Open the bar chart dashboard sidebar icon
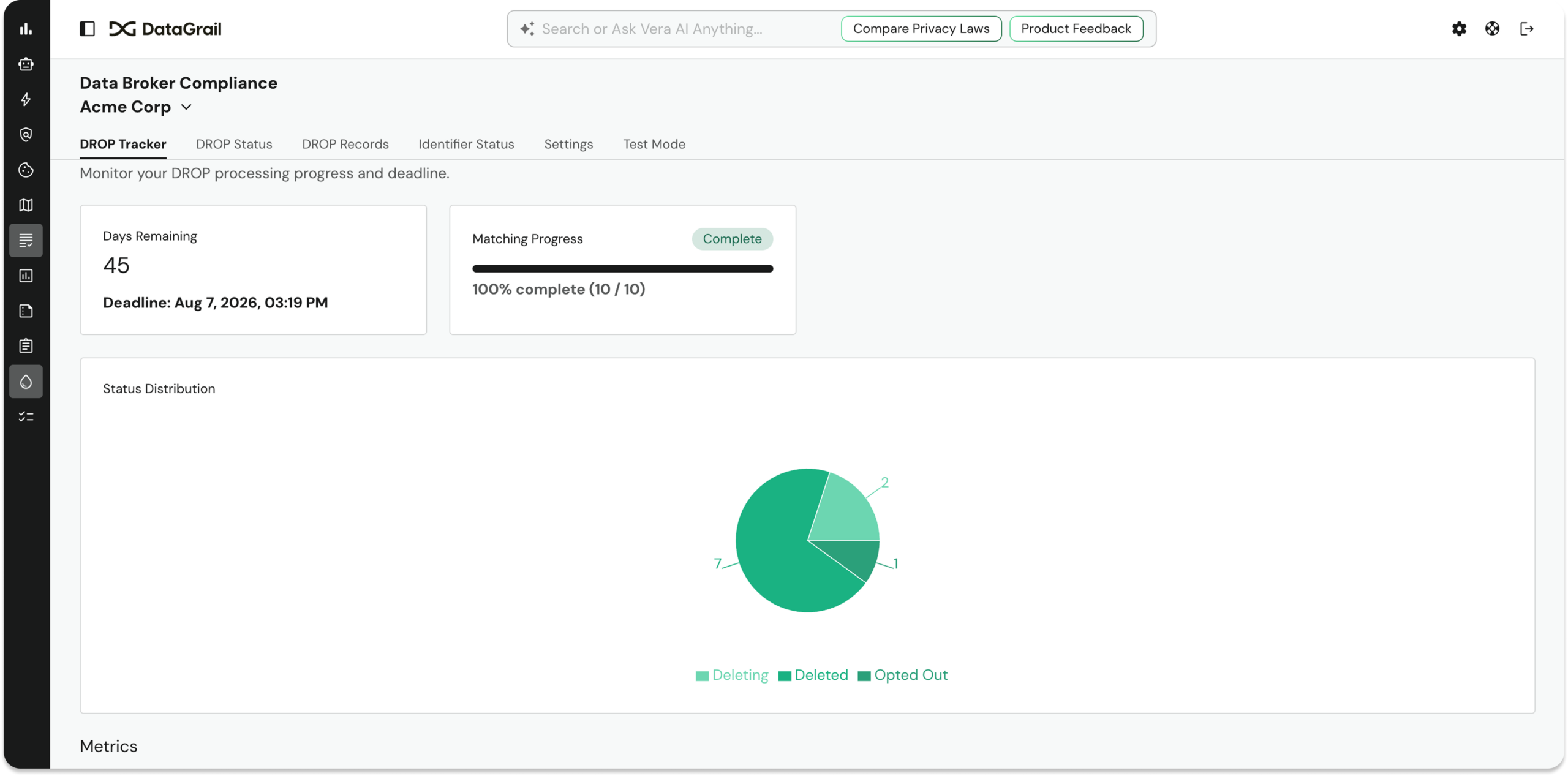 (x=26, y=29)
